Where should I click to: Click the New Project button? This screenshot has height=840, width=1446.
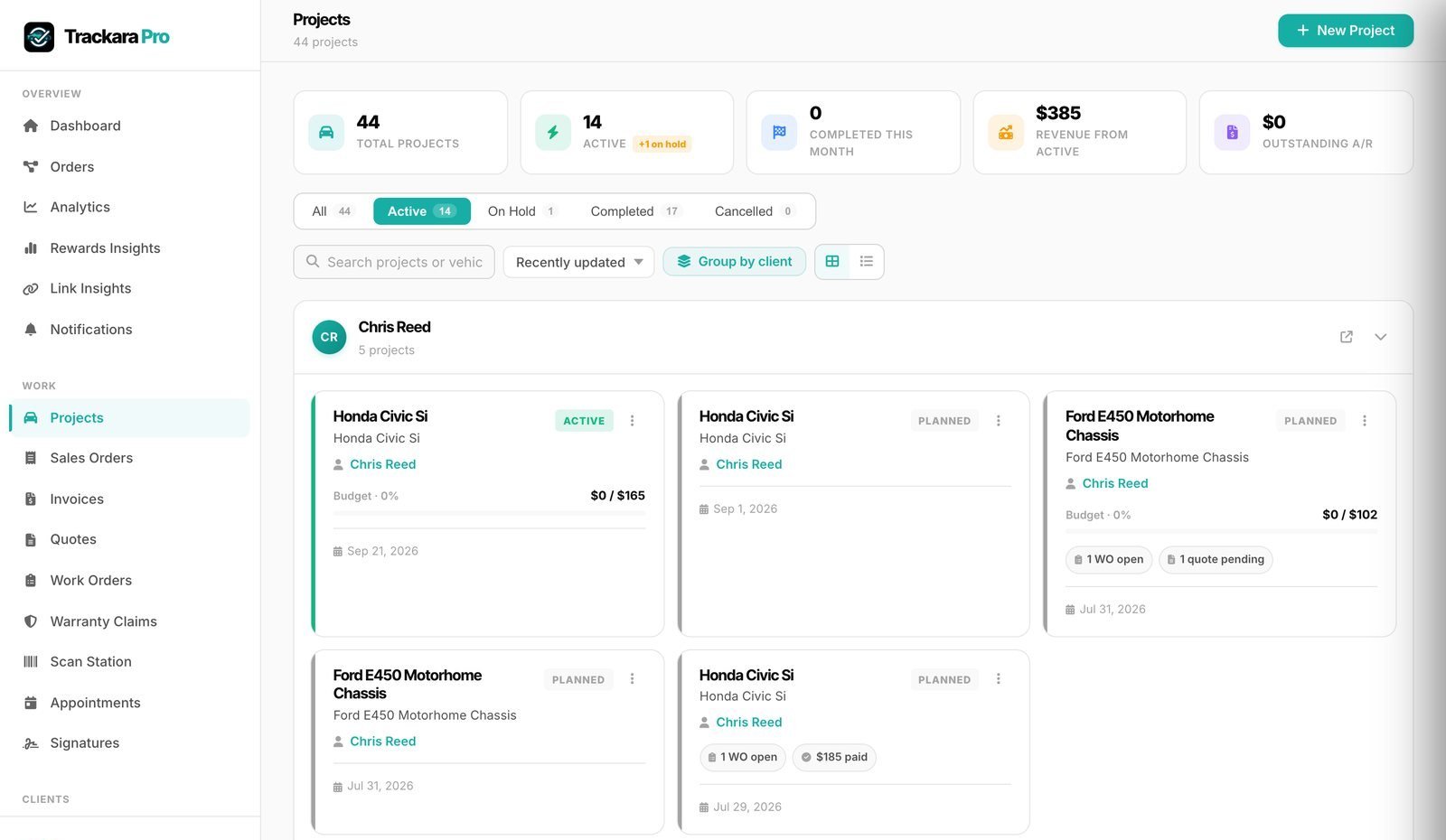coord(1346,31)
